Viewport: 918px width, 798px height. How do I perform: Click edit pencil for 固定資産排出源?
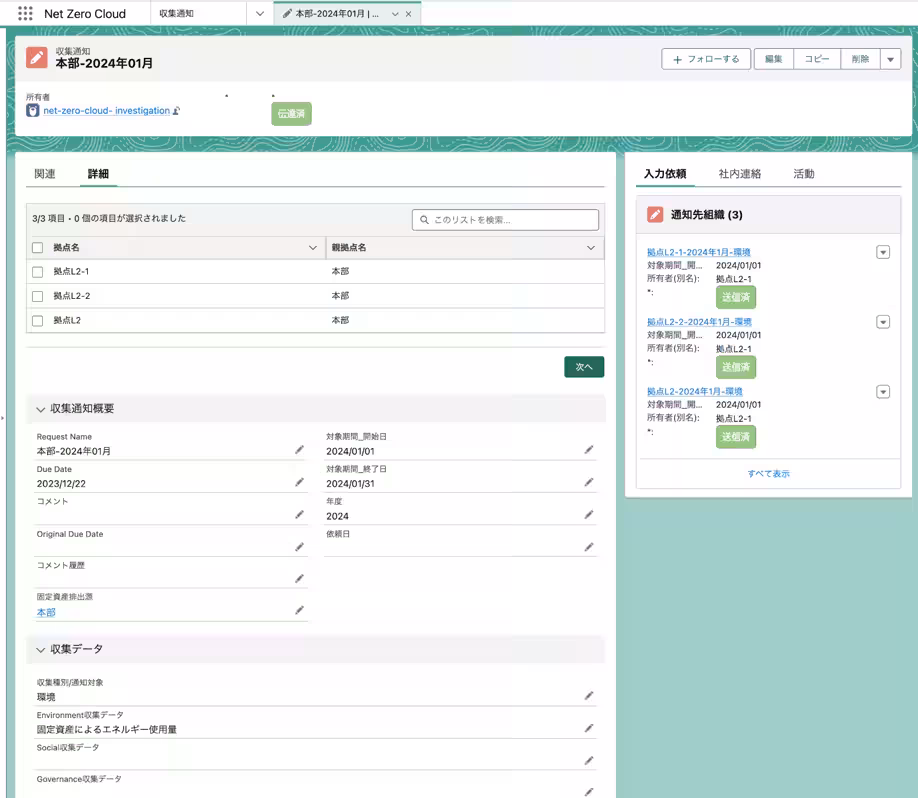coord(299,610)
